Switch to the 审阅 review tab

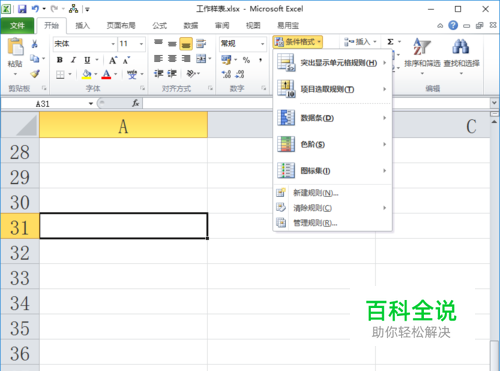click(x=222, y=26)
